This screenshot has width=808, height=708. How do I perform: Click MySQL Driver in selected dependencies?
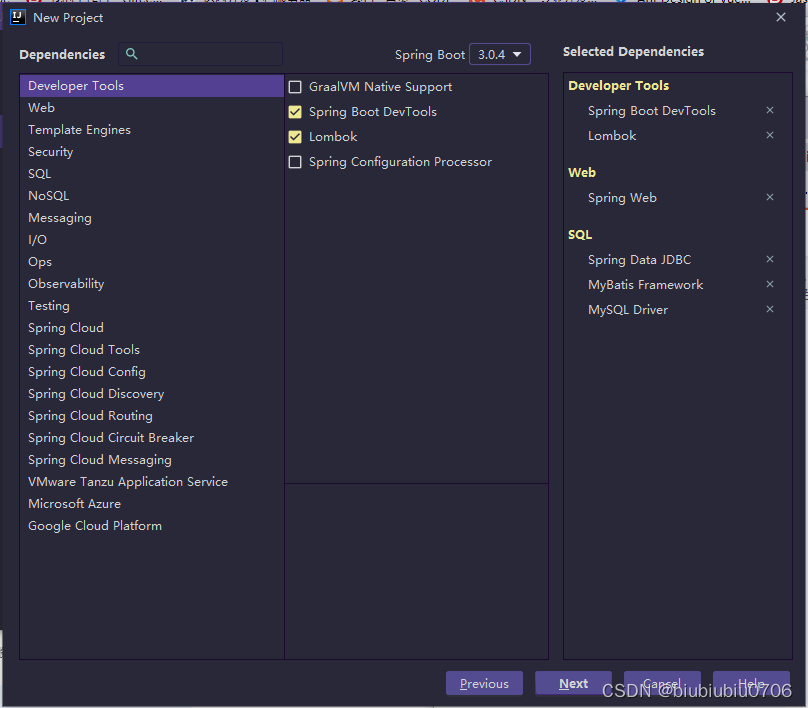(x=628, y=310)
